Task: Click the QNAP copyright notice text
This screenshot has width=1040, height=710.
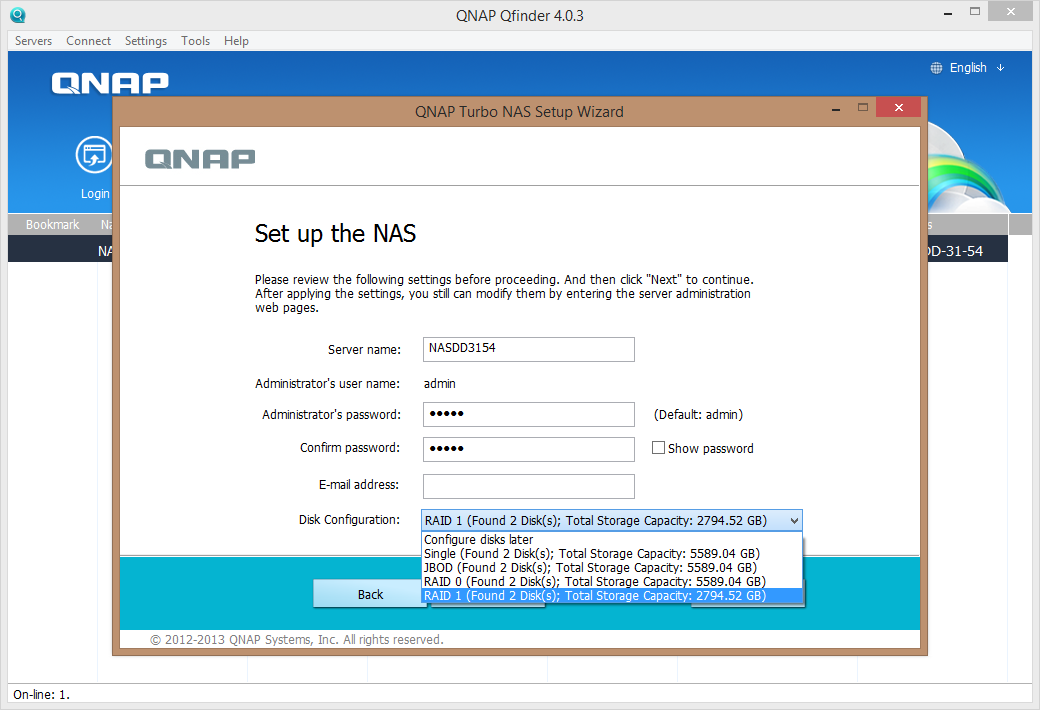Action: (x=296, y=640)
